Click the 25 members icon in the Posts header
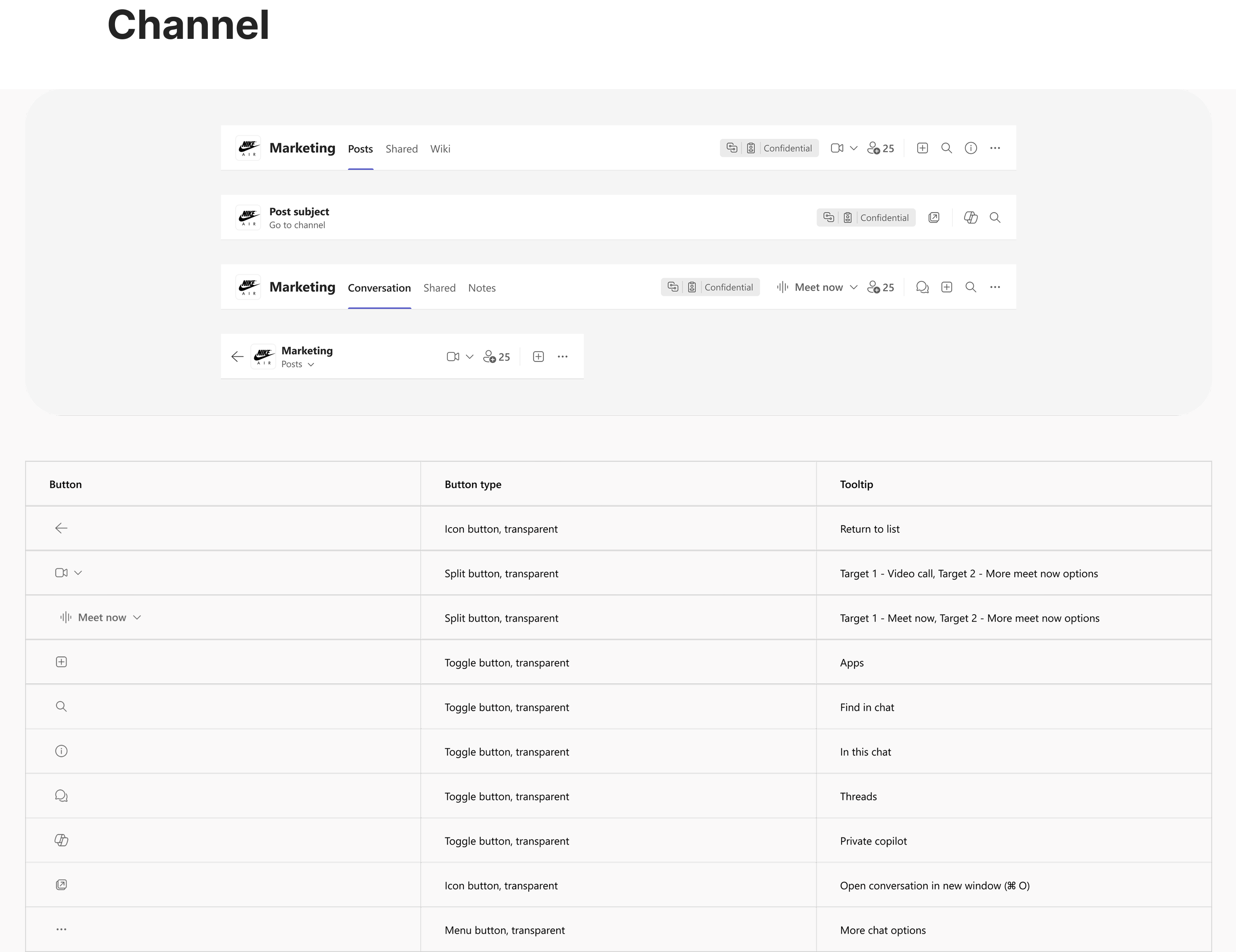Viewport: 1236px width, 952px height. point(880,148)
